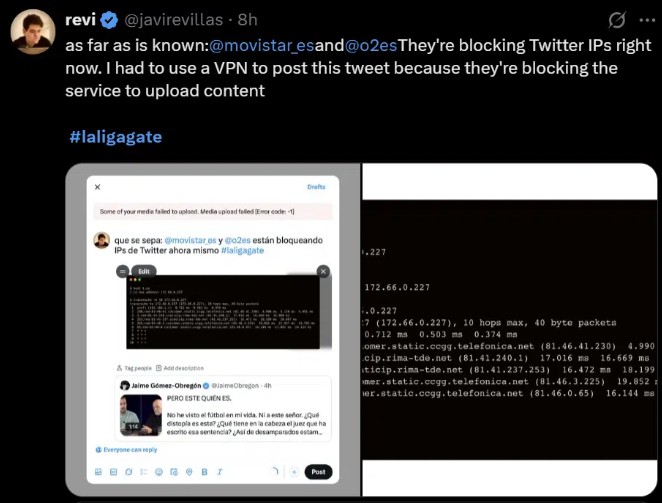Click the black Post button
662x503 pixels.
click(318, 472)
